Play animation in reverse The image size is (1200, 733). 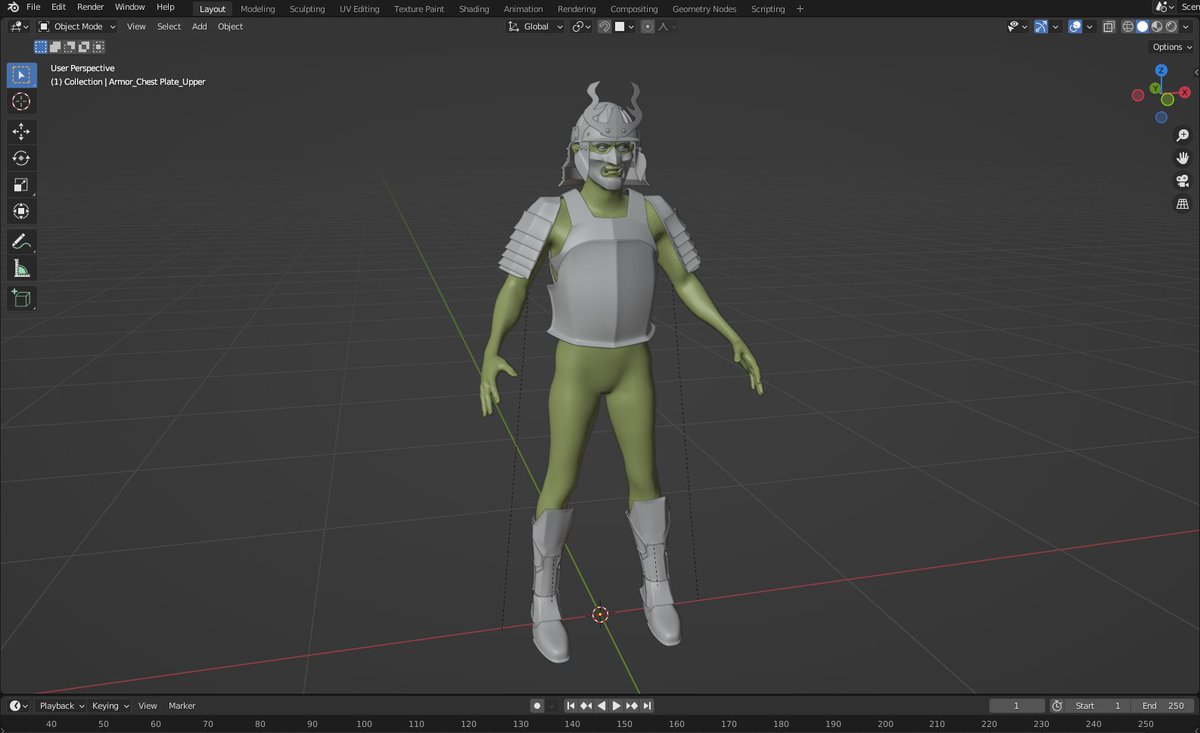pyautogui.click(x=602, y=706)
